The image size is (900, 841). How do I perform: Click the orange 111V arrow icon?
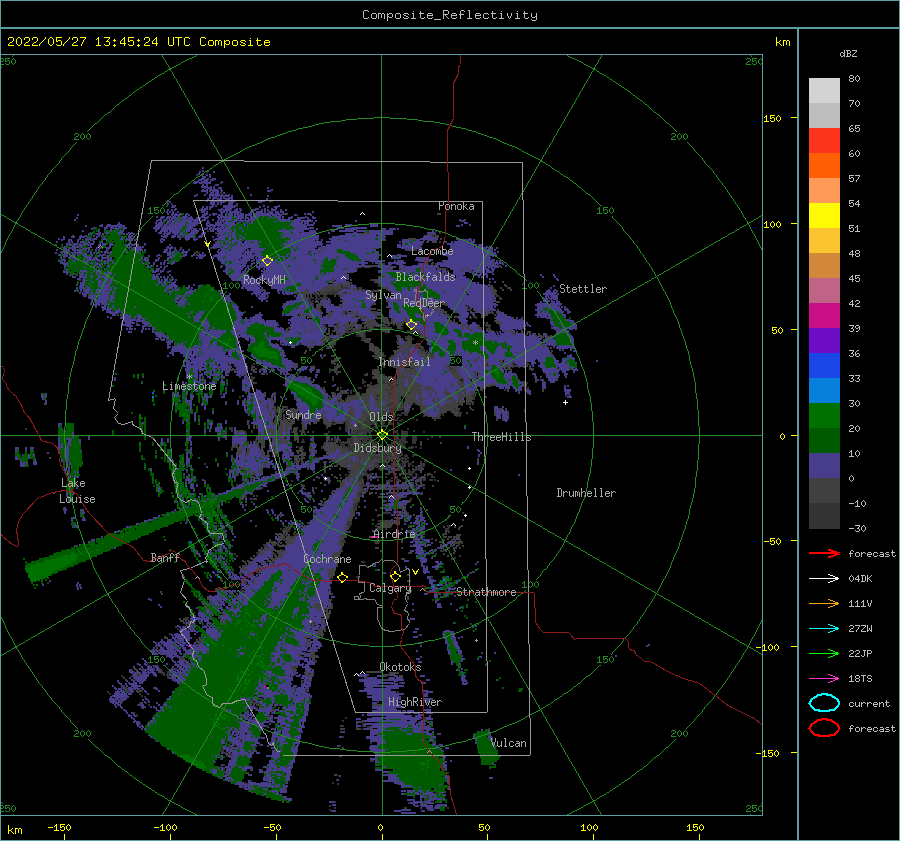tap(824, 603)
